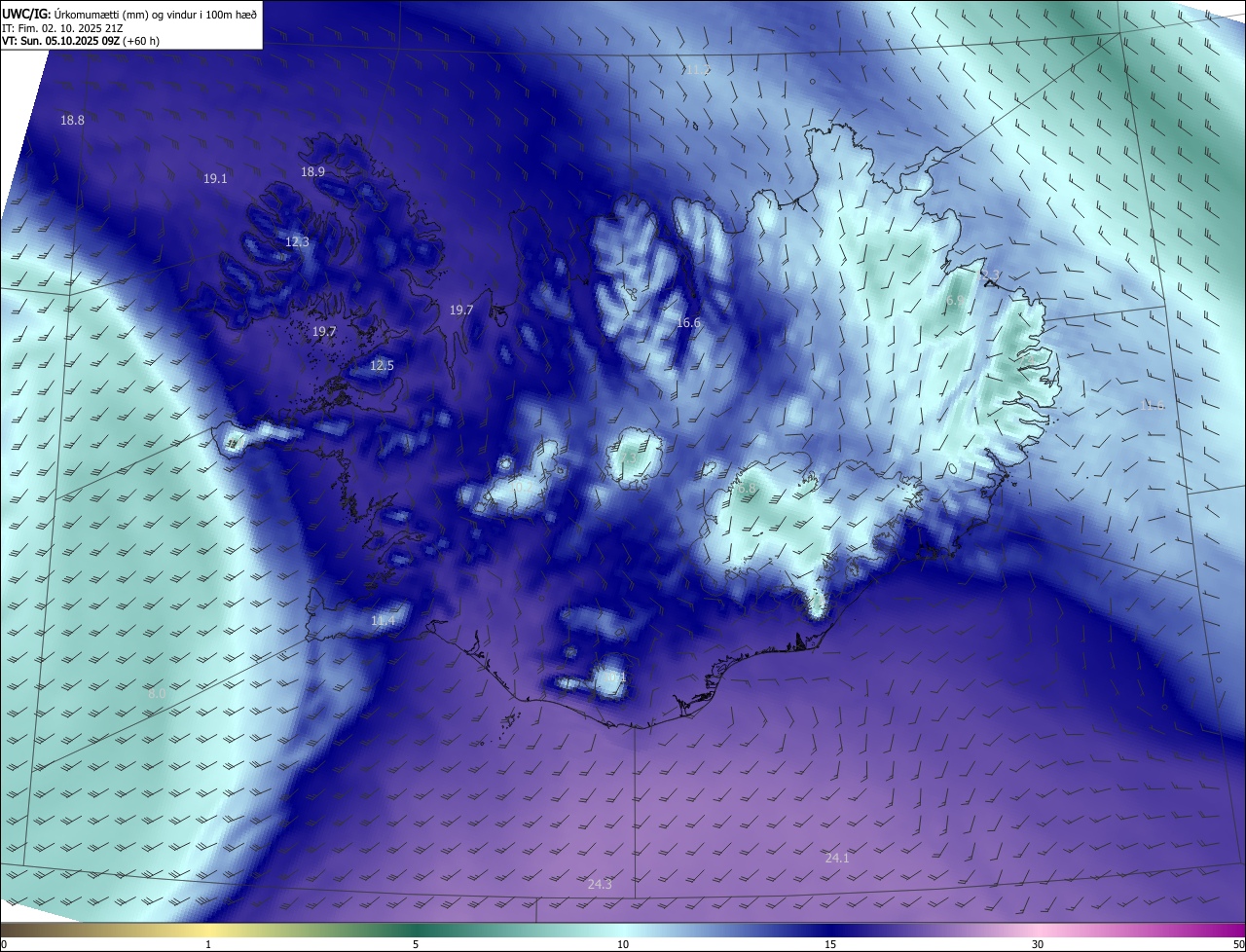Click the 11.4 value label on the map
The height and width of the screenshot is (952, 1246).
coord(384,621)
